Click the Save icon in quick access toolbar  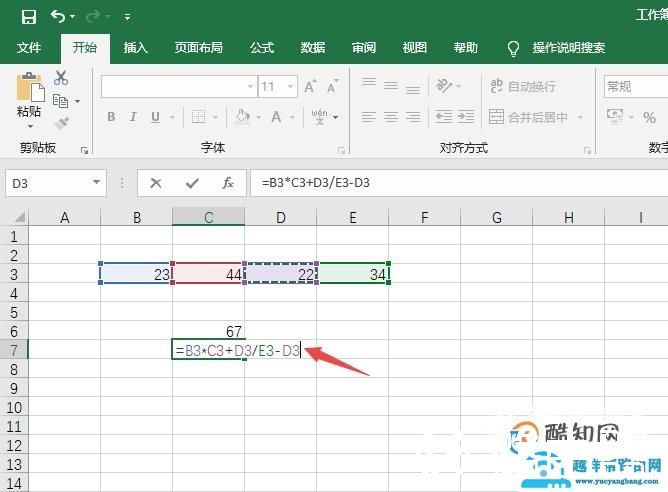tap(29, 17)
